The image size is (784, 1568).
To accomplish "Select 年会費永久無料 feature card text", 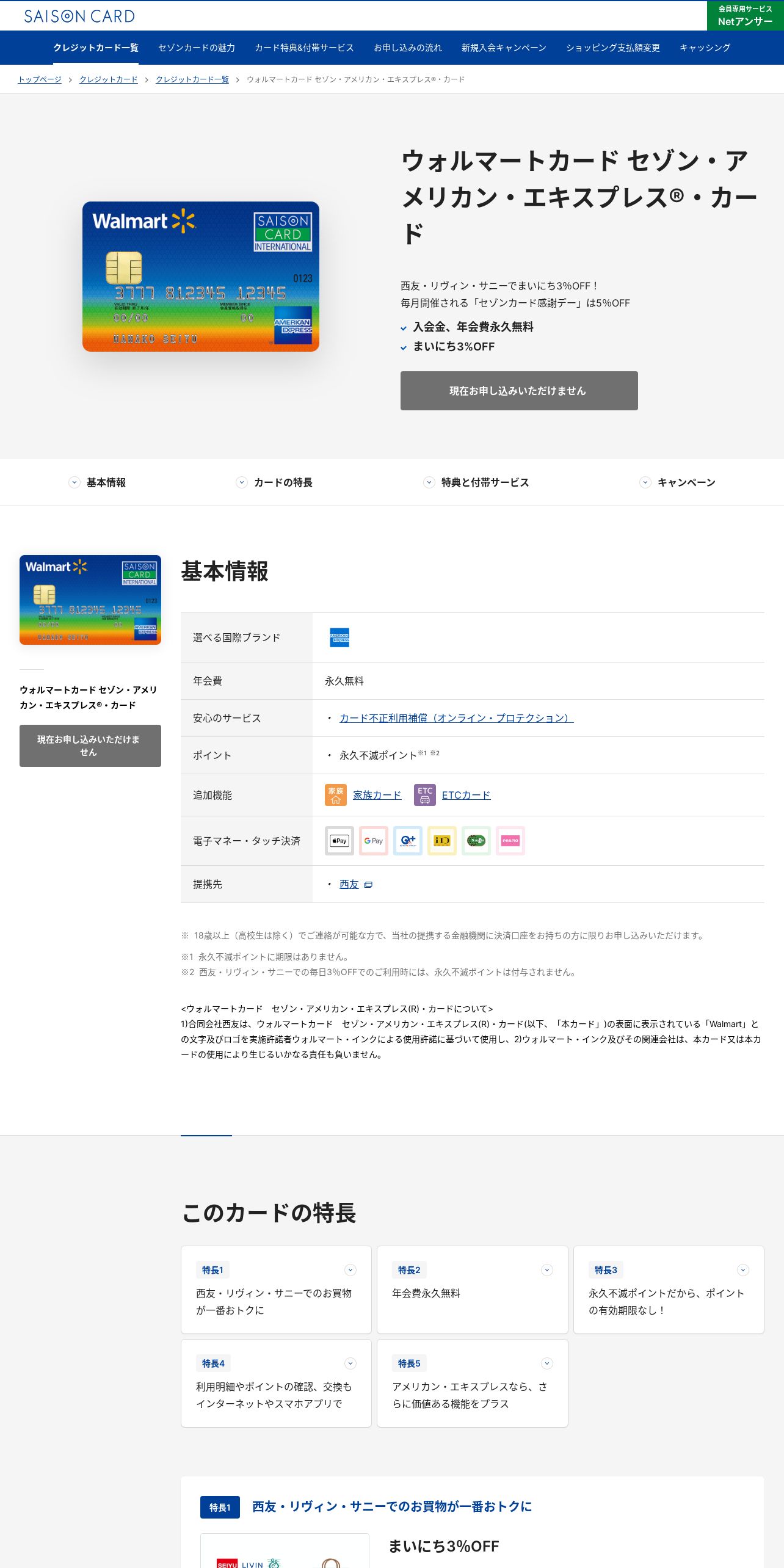I will pyautogui.click(x=426, y=1293).
